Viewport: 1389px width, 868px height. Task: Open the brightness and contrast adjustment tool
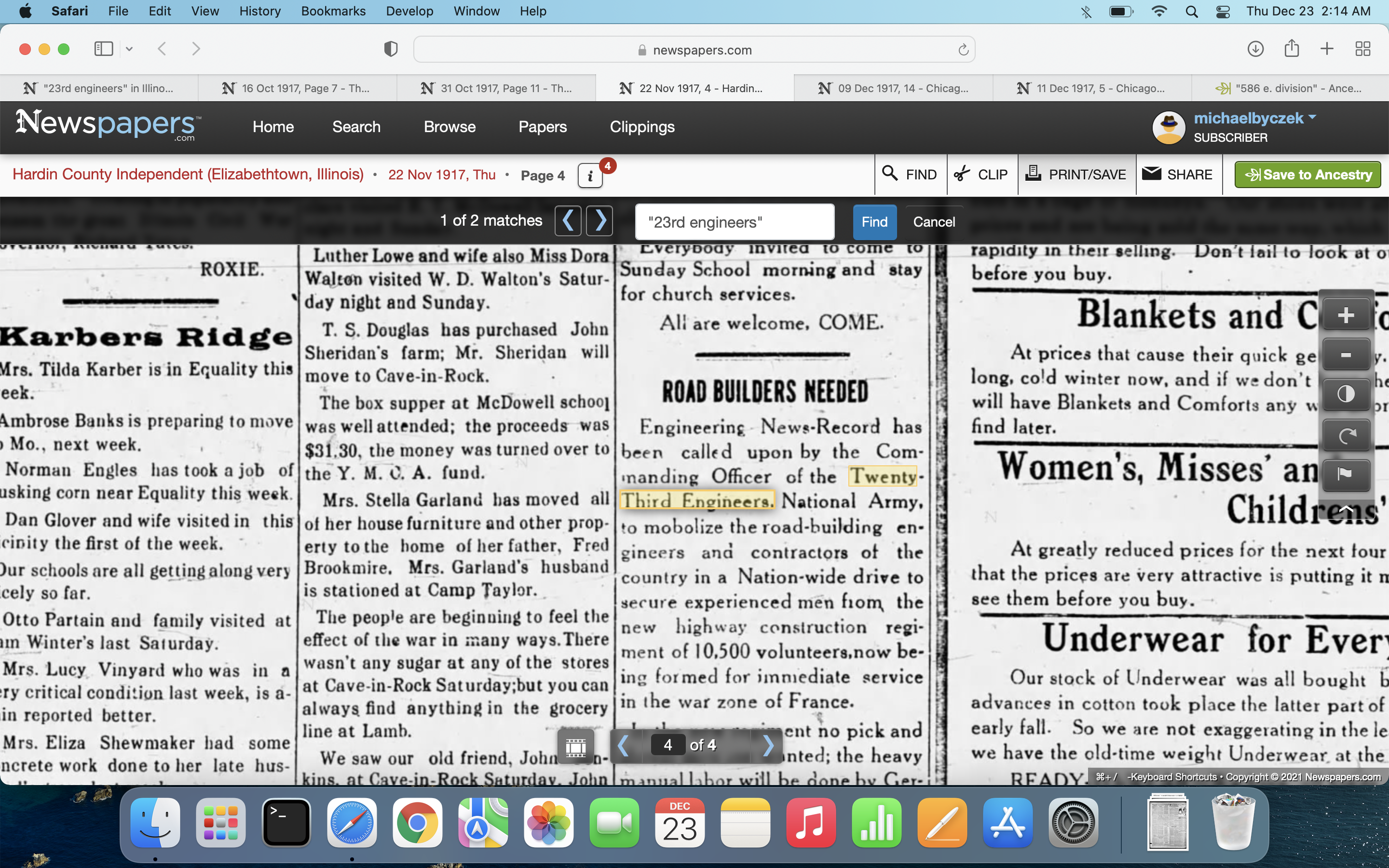coord(1346,394)
